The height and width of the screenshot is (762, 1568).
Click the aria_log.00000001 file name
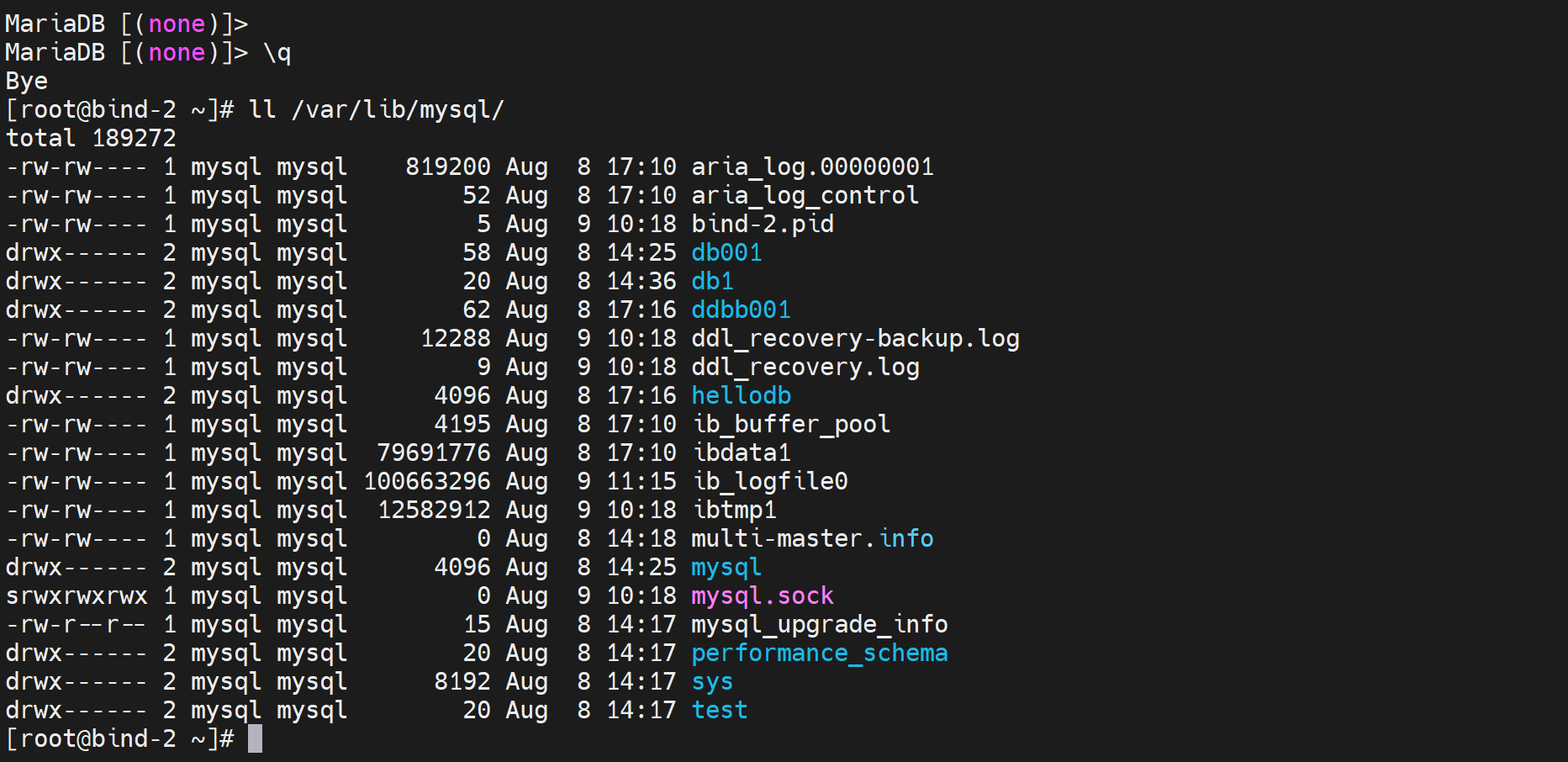[812, 167]
